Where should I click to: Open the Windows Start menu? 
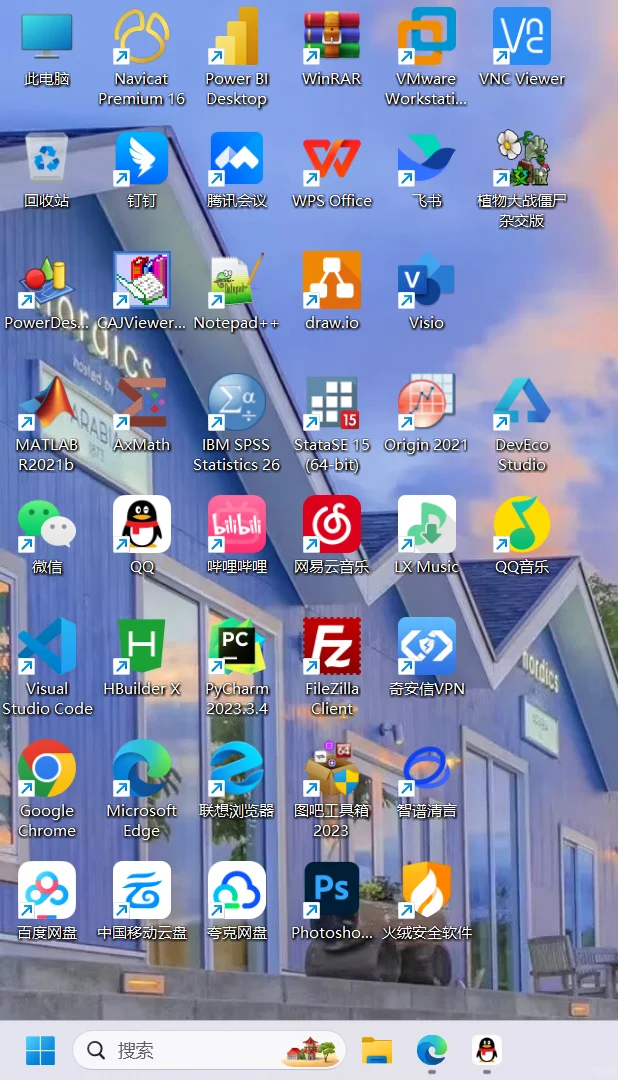tap(41, 1050)
